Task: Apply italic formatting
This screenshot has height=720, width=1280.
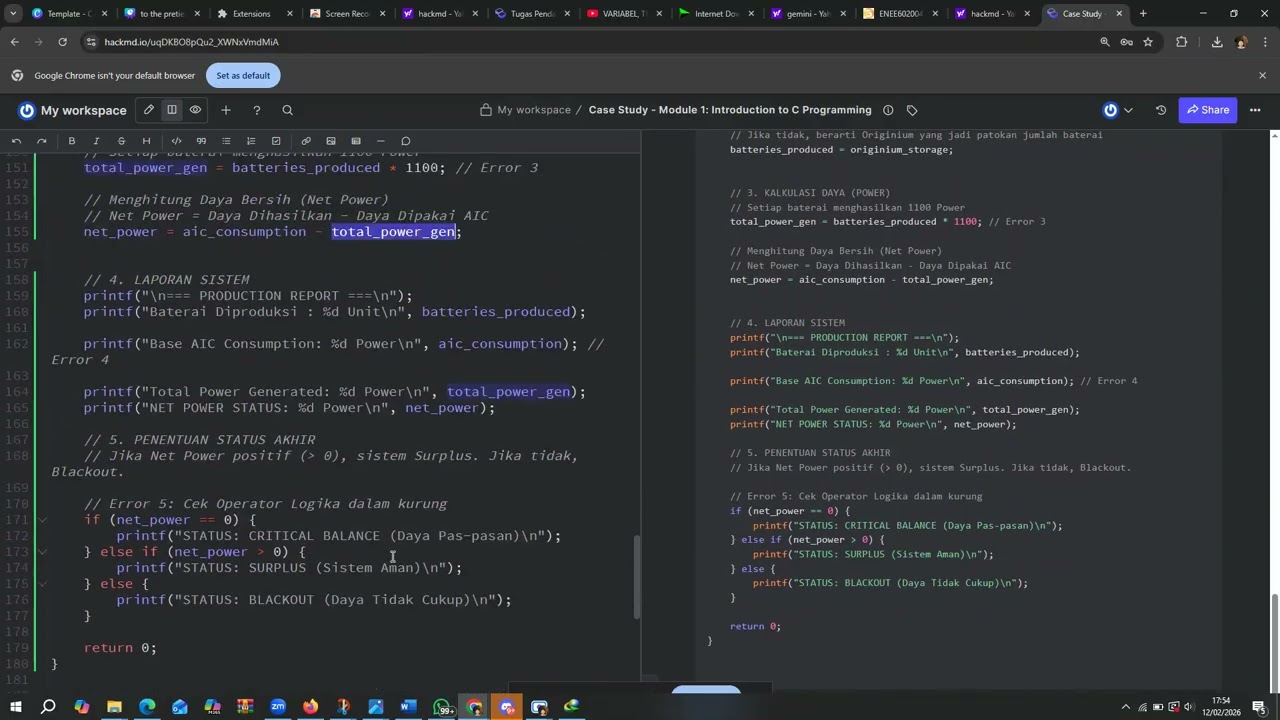Action: tap(96, 141)
